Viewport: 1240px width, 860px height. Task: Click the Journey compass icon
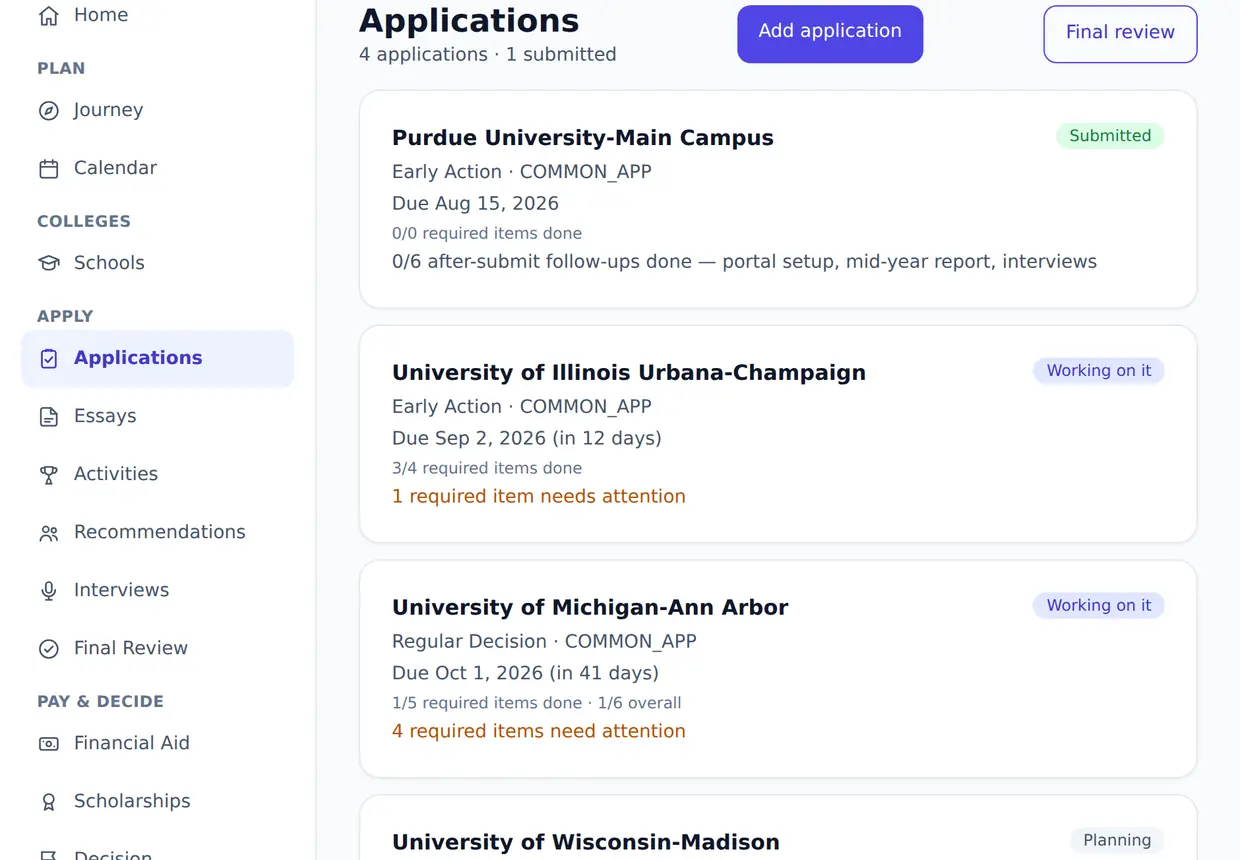click(x=48, y=110)
